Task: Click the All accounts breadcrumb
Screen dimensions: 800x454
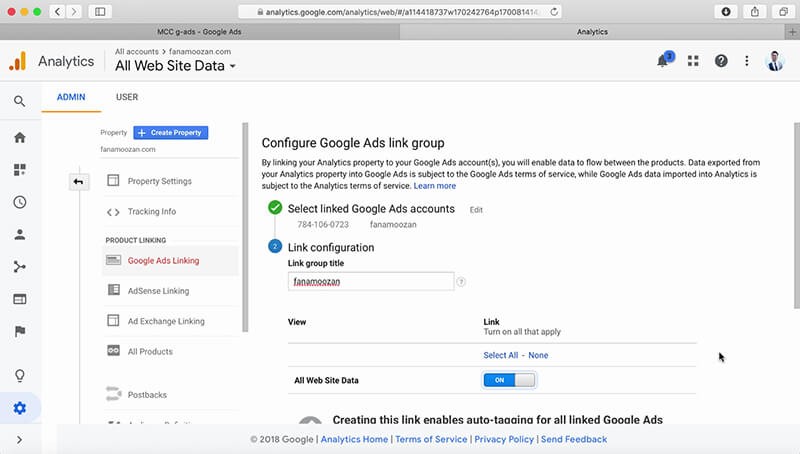Action: click(137, 52)
